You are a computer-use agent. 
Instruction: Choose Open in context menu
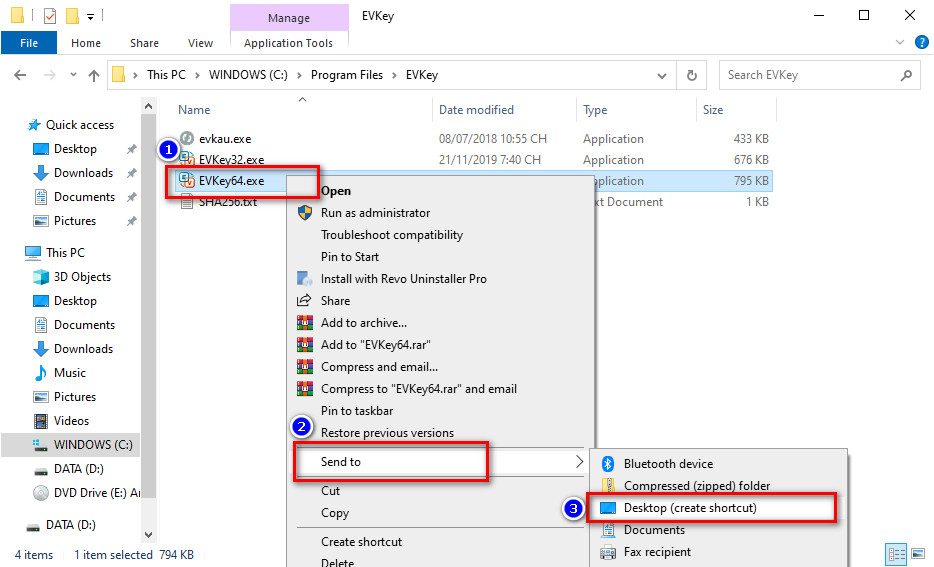[336, 191]
